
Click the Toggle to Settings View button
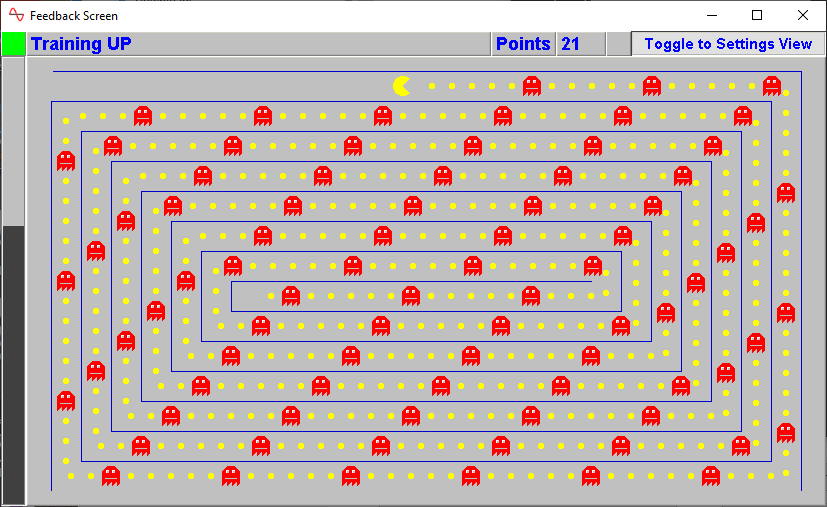[x=728, y=44]
